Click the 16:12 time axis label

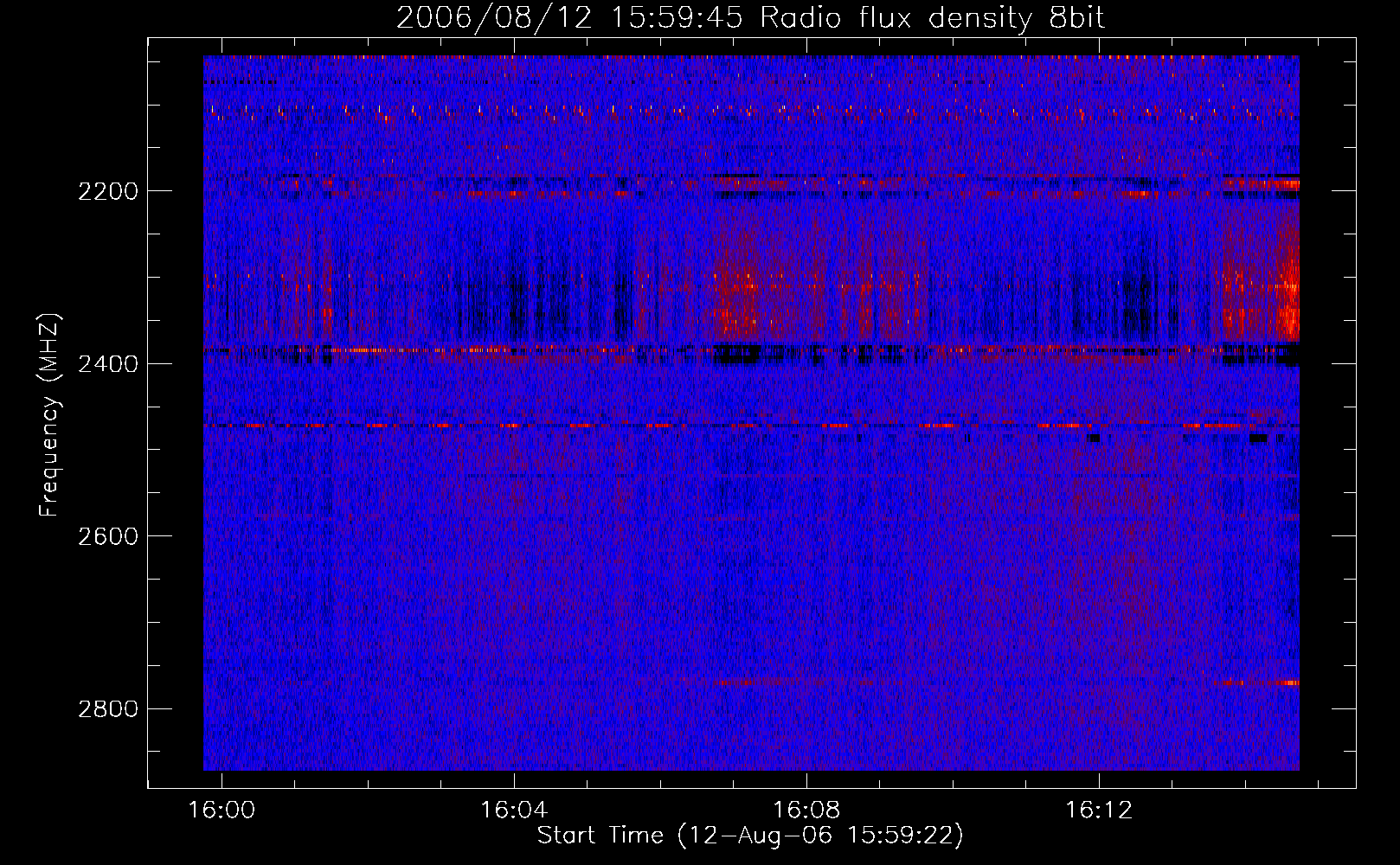[x=1099, y=811]
